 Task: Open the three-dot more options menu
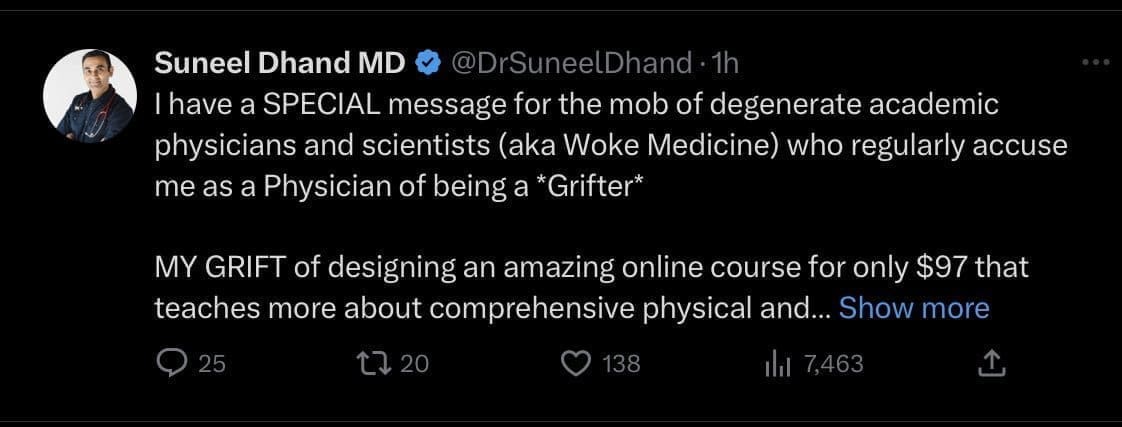click(1096, 63)
